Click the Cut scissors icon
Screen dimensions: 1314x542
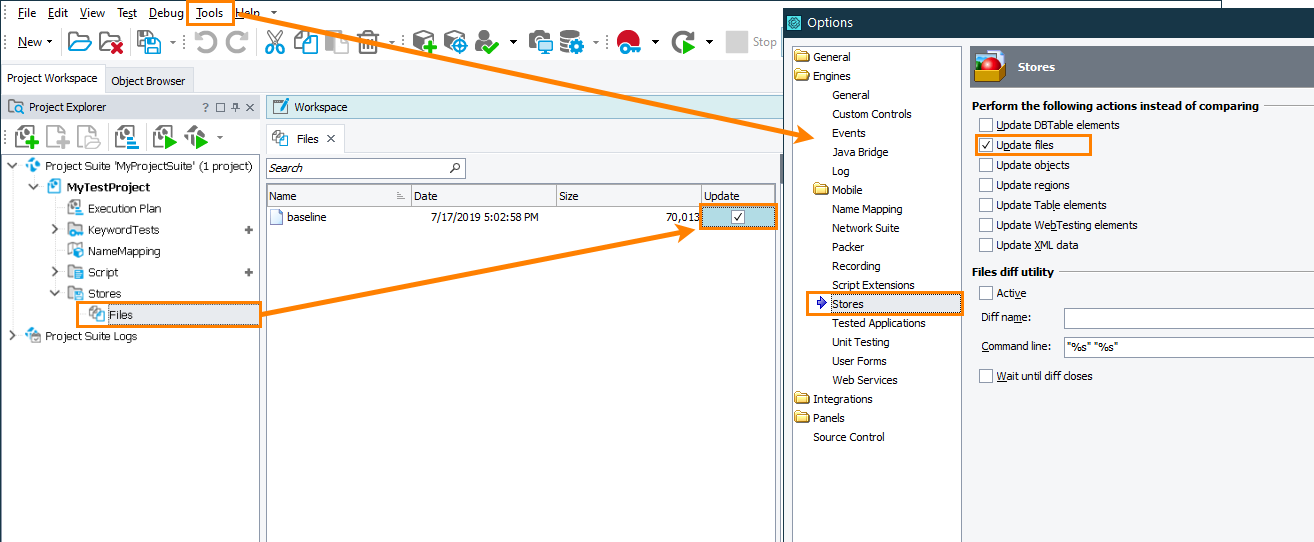pos(274,42)
